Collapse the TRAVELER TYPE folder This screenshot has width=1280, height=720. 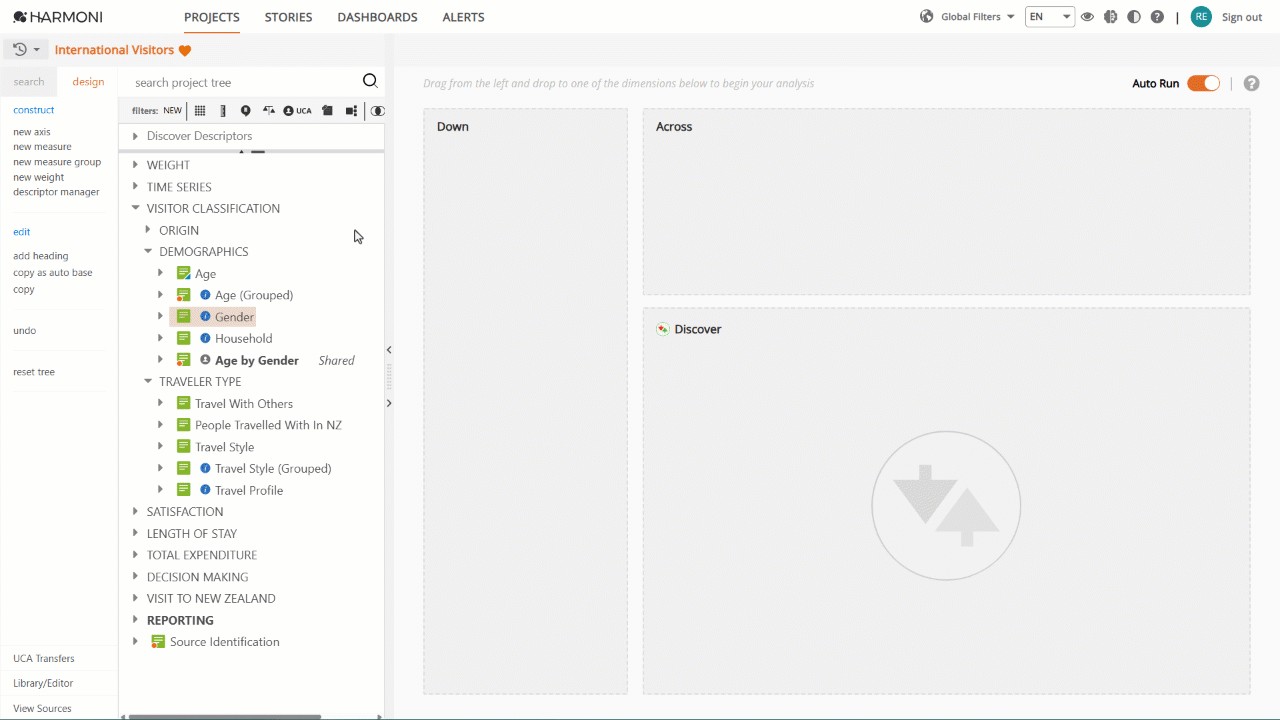click(148, 382)
